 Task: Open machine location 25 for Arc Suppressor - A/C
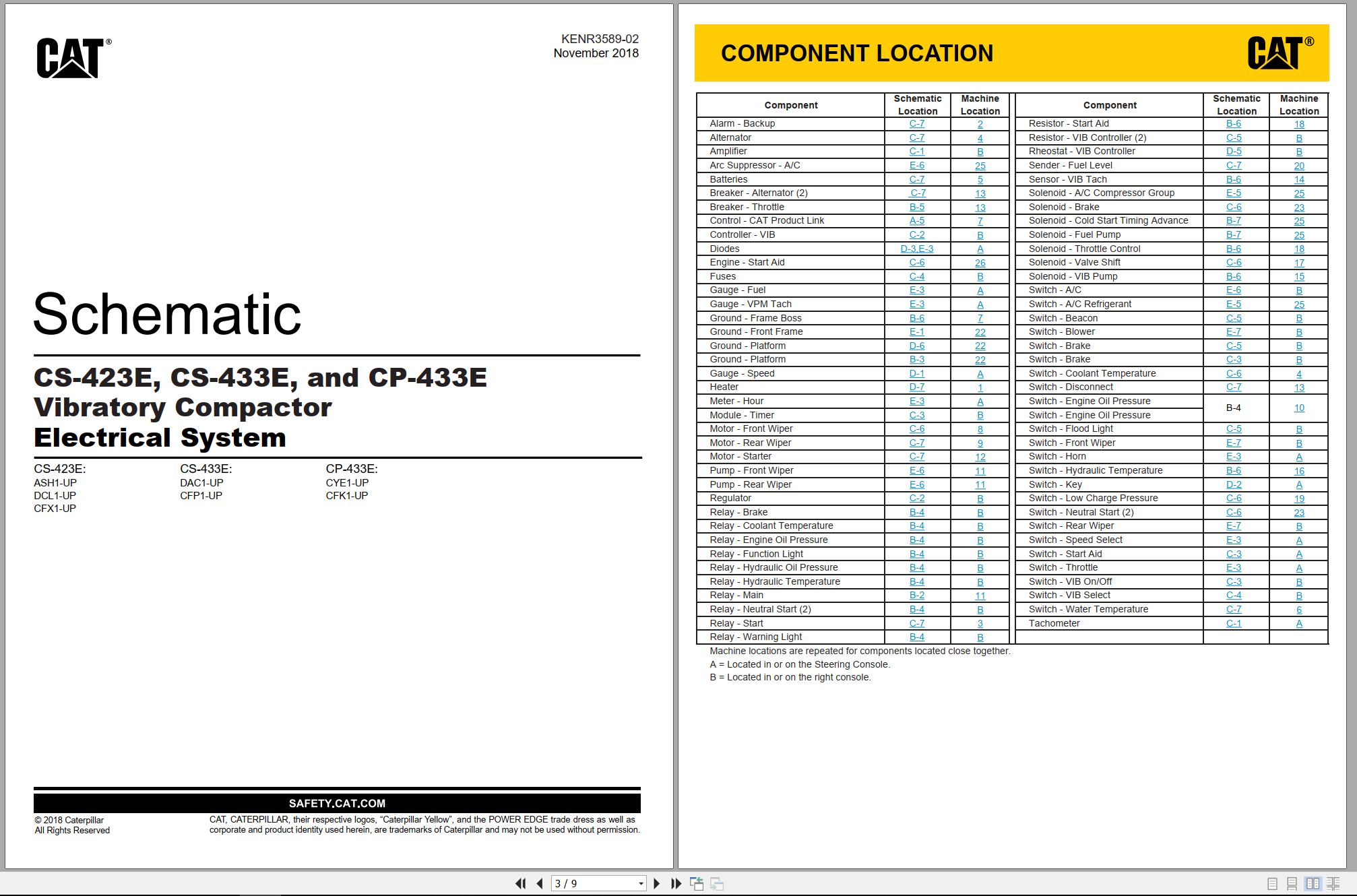(x=980, y=166)
